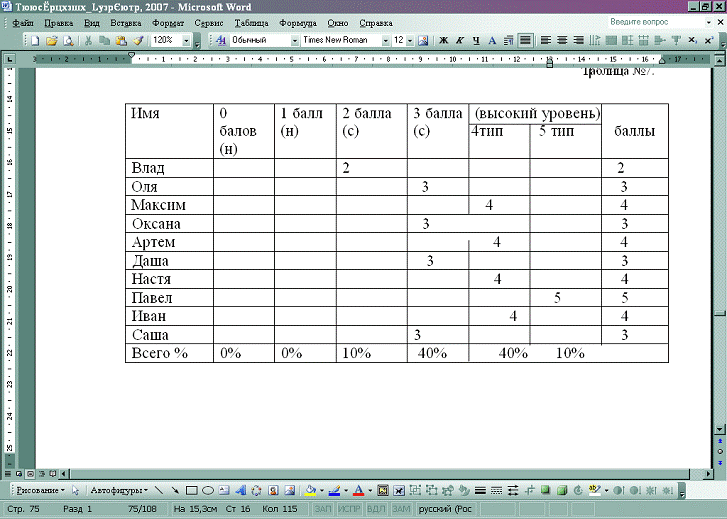The width and height of the screenshot is (727, 519).
Task: Toggle bold formatting (Ж)
Action: (444, 41)
